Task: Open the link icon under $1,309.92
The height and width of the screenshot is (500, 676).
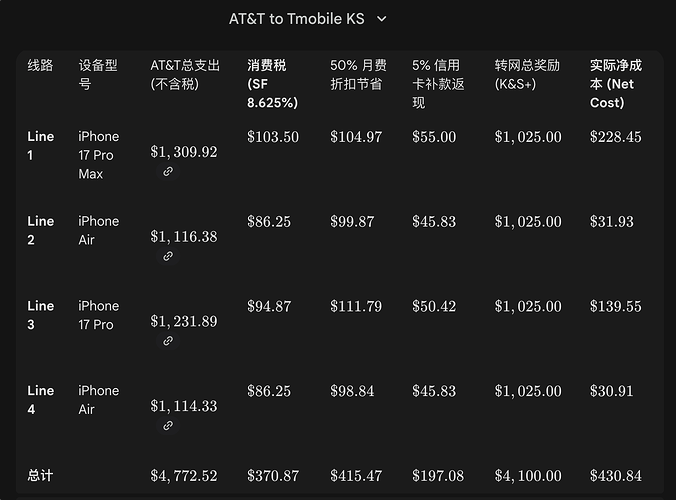Action: tap(168, 172)
